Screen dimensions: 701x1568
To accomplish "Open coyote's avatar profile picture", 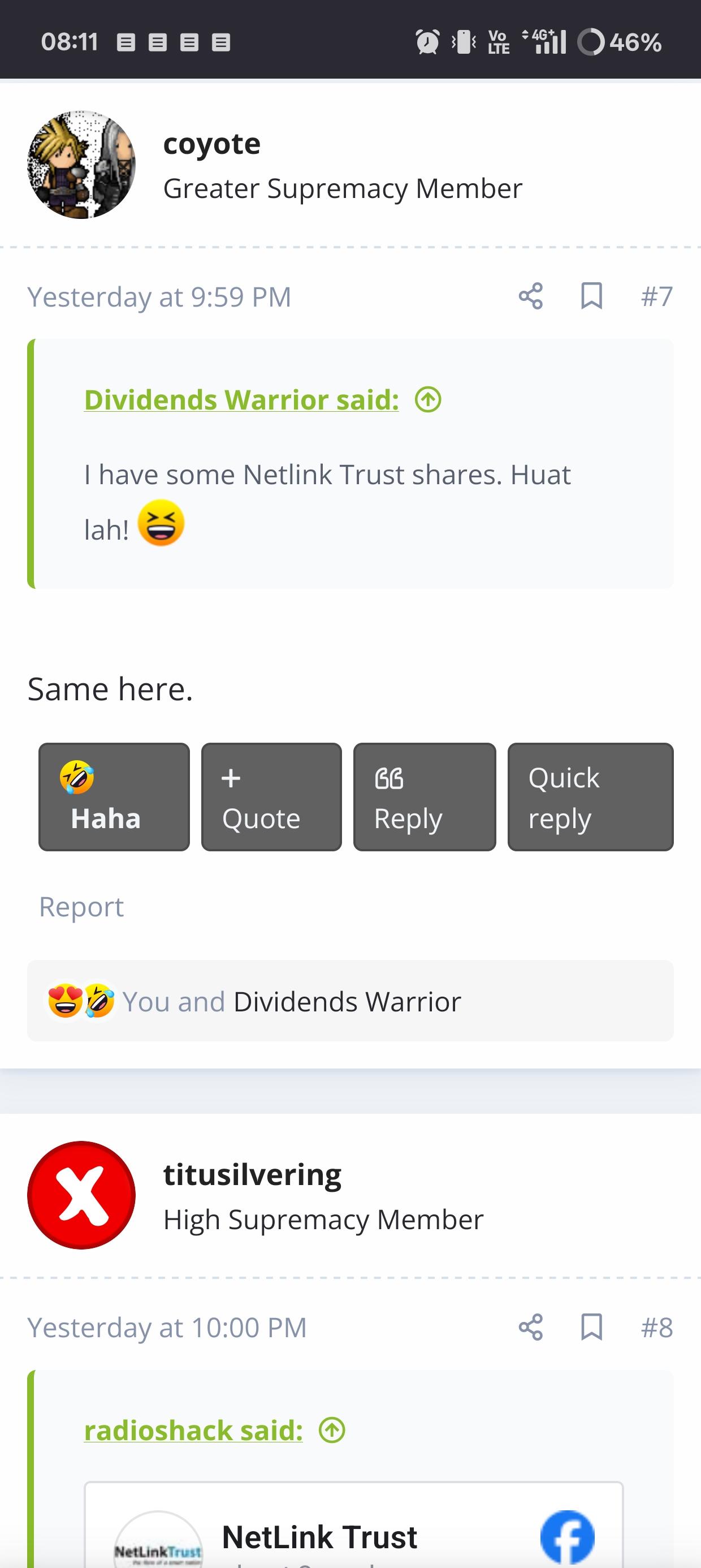I will 81,165.
